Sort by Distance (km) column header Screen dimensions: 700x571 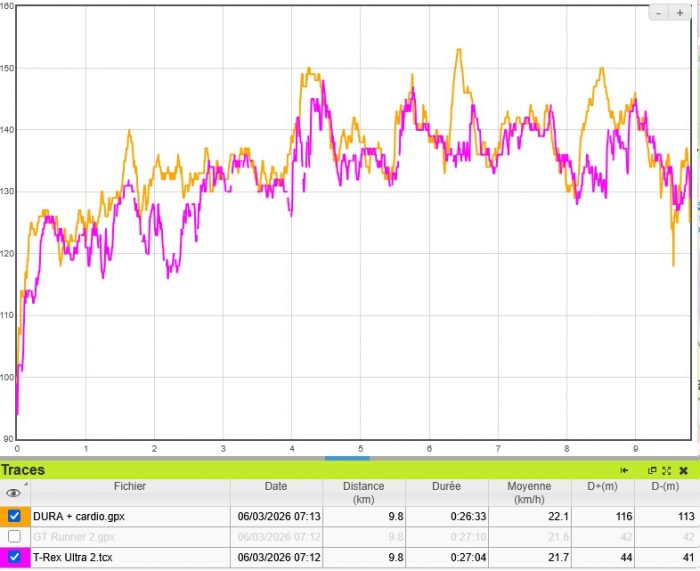pos(363,492)
